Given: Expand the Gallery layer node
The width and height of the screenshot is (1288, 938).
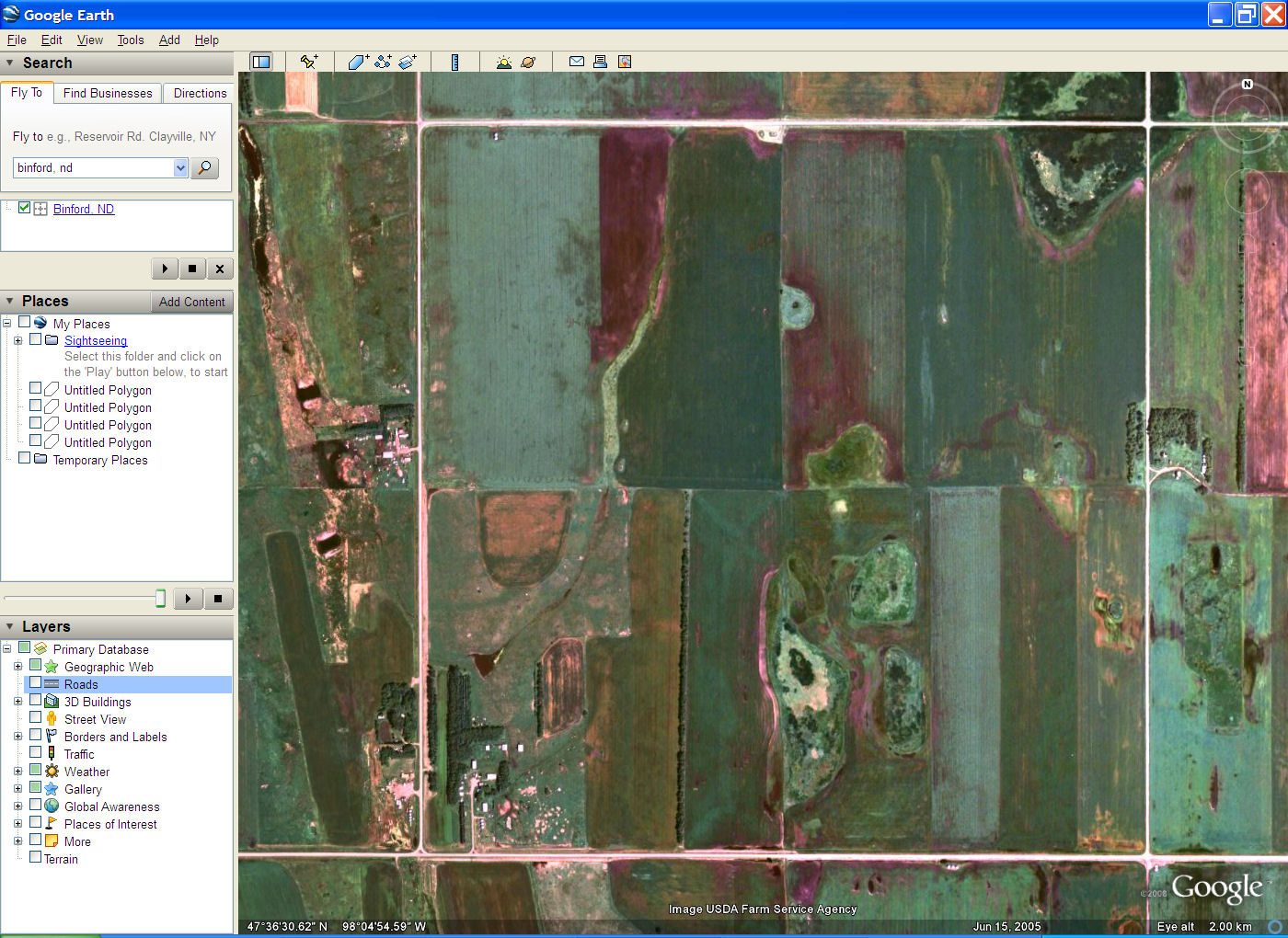Looking at the screenshot, I should [17, 789].
